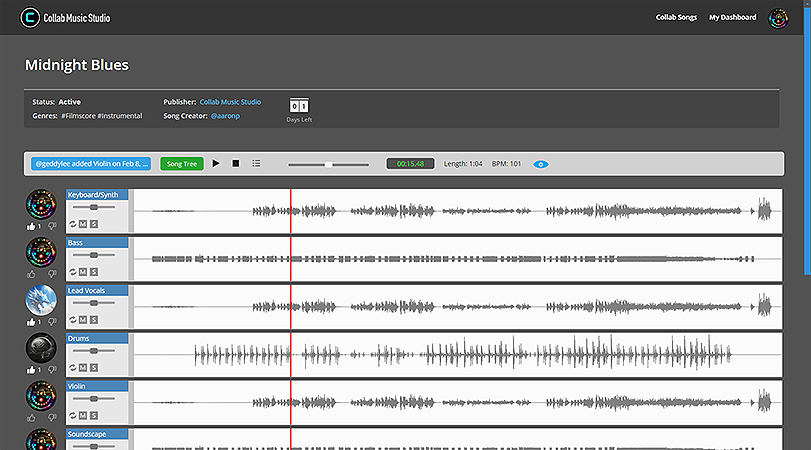Open the @aaronp song creator profile

point(225,116)
